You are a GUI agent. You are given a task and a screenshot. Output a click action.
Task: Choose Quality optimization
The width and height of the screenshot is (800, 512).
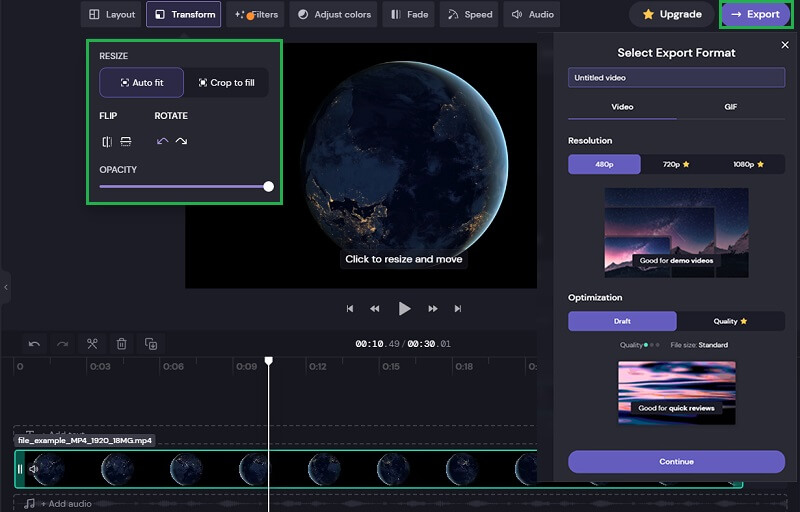click(x=731, y=321)
